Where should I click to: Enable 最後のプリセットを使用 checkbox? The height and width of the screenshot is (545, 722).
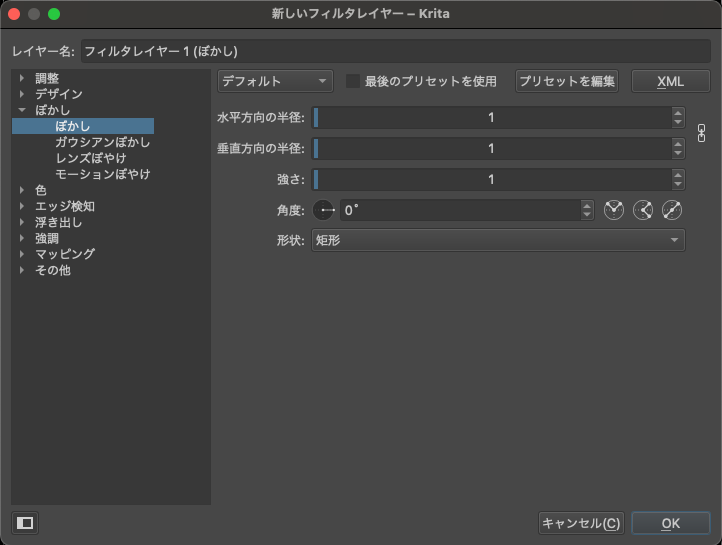353,81
